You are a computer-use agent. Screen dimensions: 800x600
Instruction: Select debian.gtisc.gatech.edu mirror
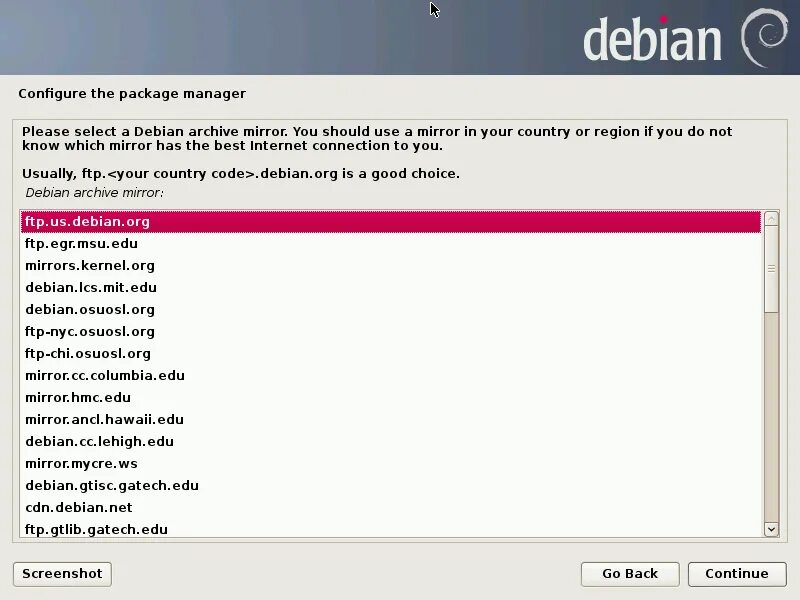pyautogui.click(x=391, y=485)
